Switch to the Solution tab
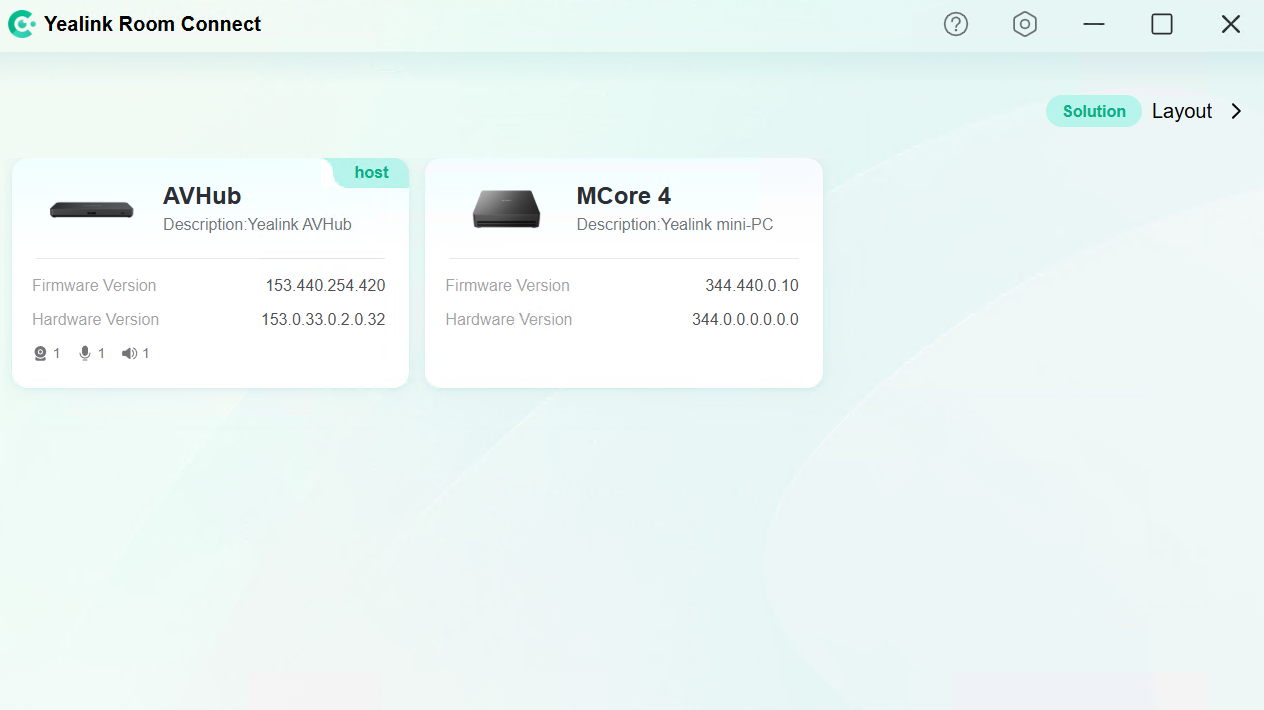The width and height of the screenshot is (1264, 710). click(x=1094, y=111)
